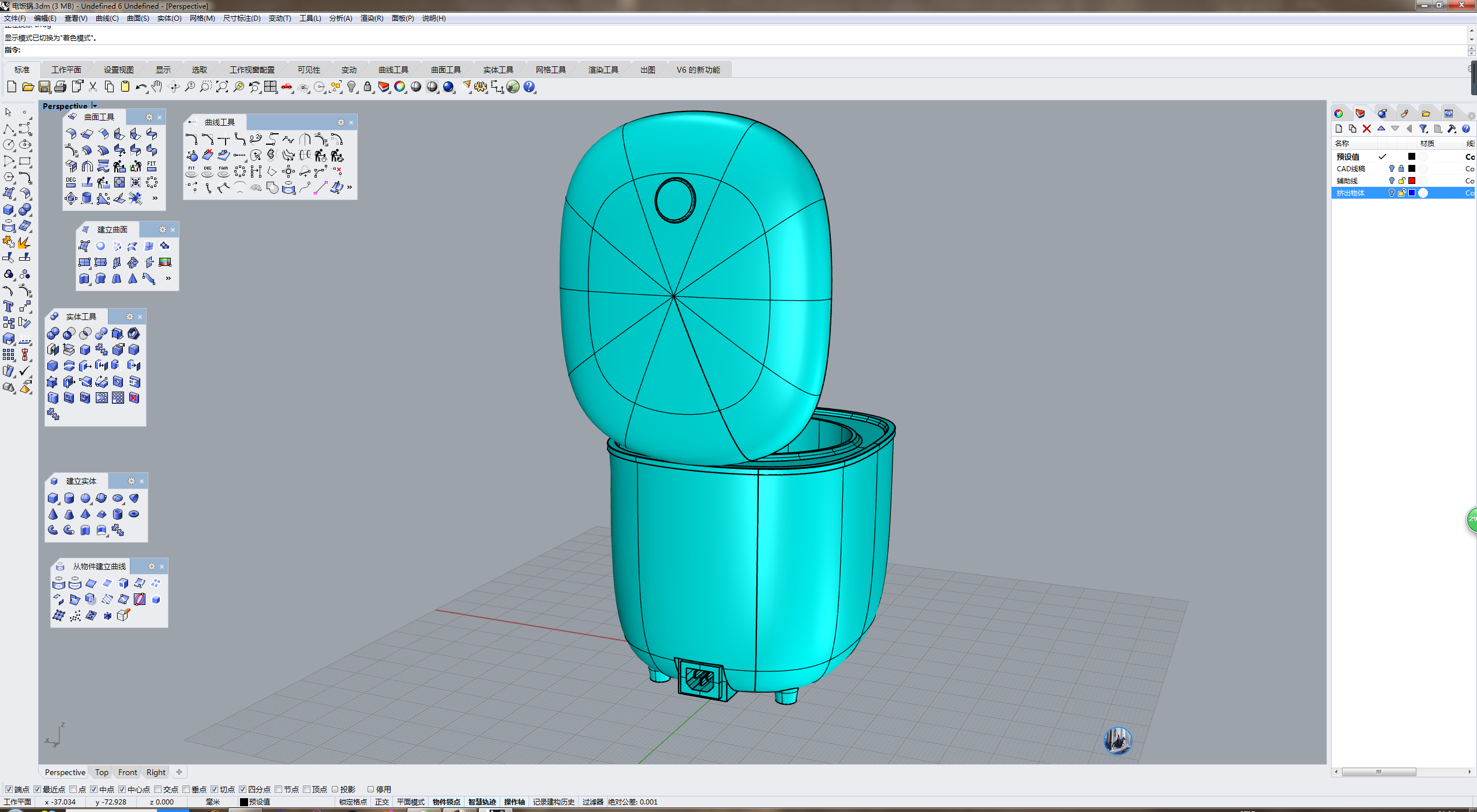Click the Save file floppy disk icon
The width and height of the screenshot is (1477, 812).
click(x=44, y=87)
